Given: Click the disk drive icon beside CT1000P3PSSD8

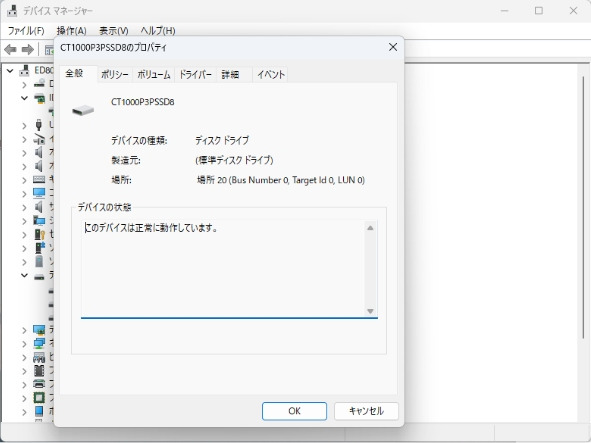Looking at the screenshot, I should [83, 110].
